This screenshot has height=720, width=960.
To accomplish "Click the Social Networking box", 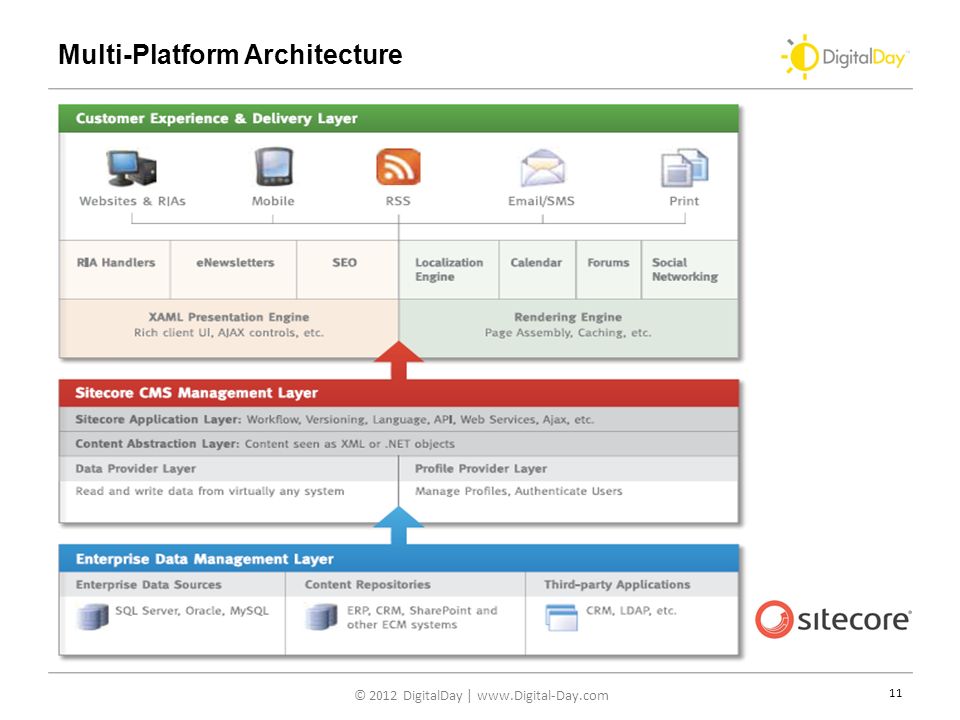I will point(689,269).
